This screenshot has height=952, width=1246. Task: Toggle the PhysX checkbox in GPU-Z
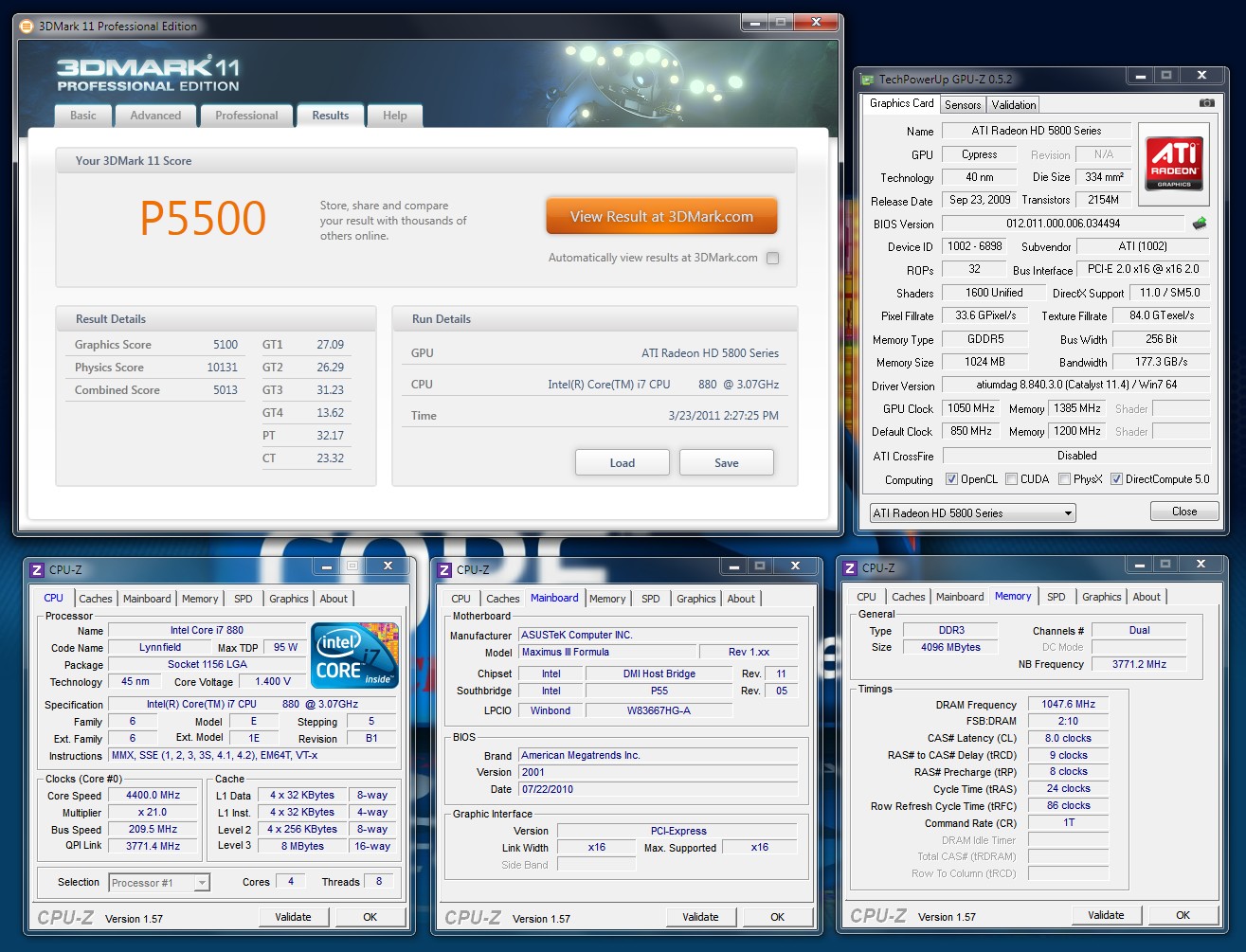coord(1064,479)
